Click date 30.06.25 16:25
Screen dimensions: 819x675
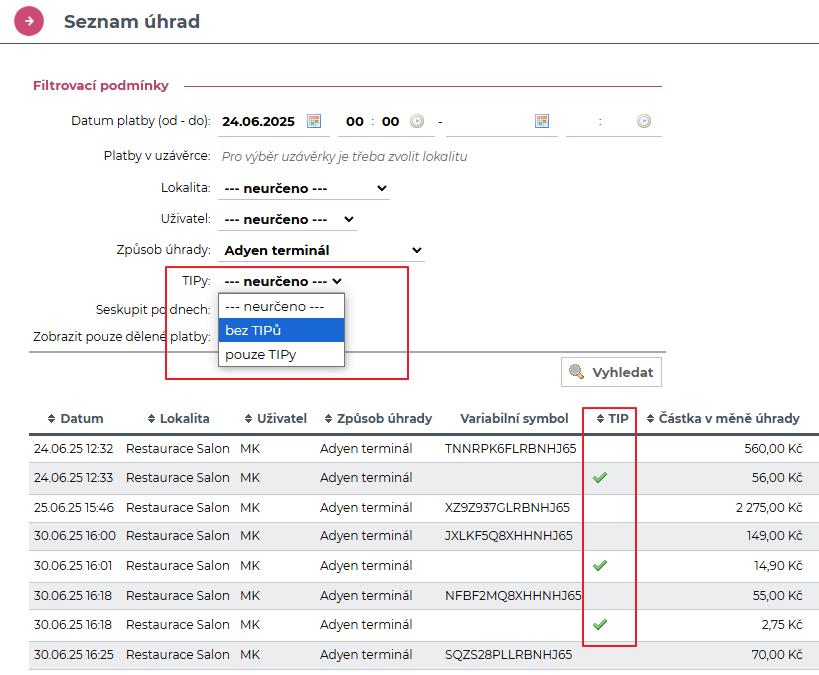(x=73, y=655)
